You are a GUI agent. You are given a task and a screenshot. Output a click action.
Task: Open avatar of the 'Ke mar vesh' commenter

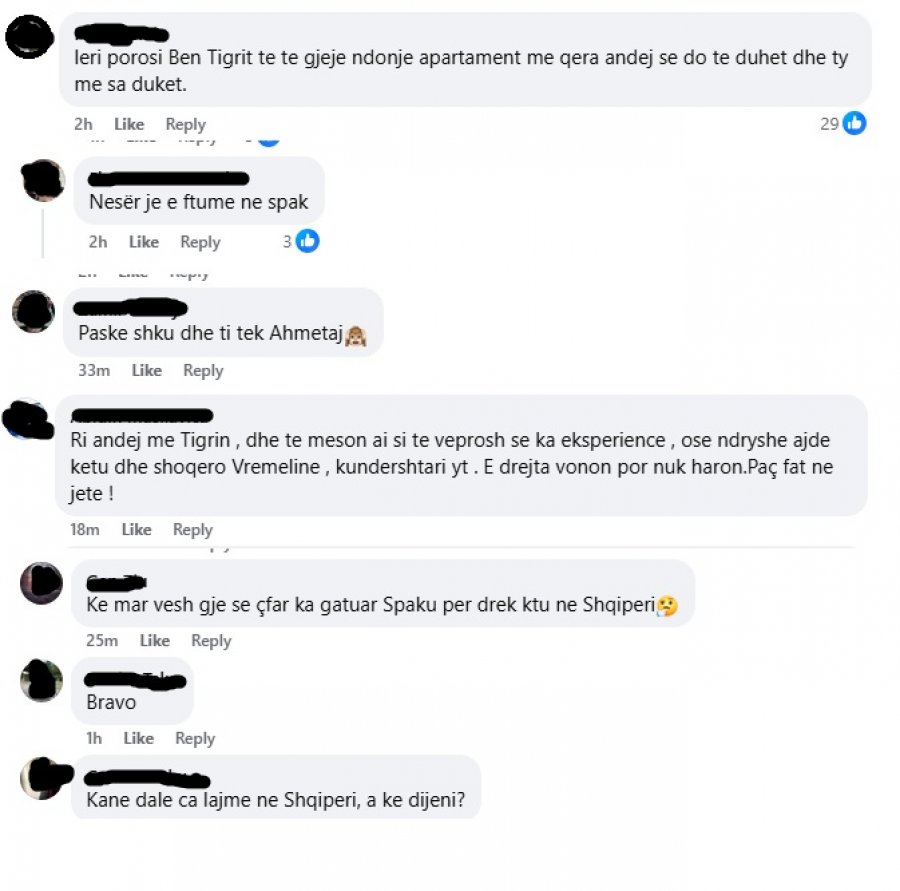(41, 583)
